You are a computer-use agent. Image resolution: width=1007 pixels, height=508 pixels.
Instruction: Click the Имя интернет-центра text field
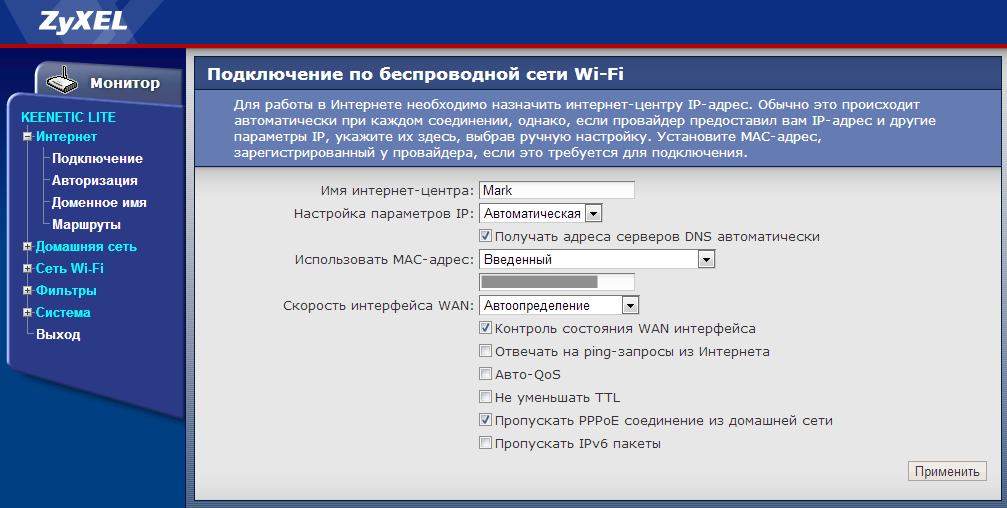pyautogui.click(x=557, y=190)
